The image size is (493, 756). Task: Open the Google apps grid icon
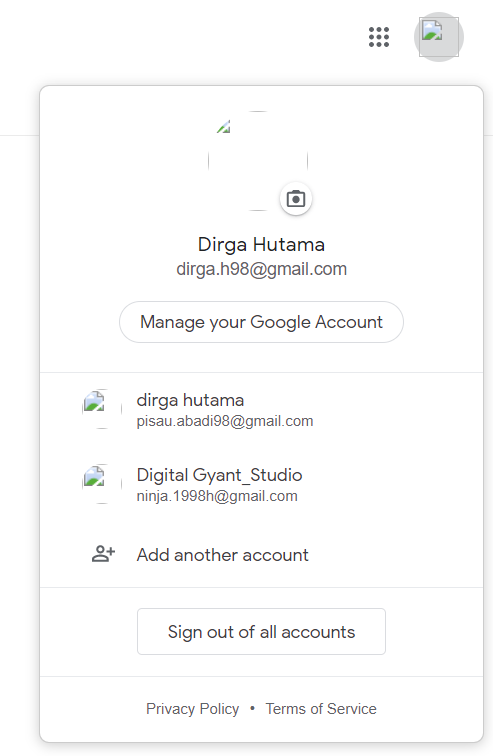click(x=379, y=37)
